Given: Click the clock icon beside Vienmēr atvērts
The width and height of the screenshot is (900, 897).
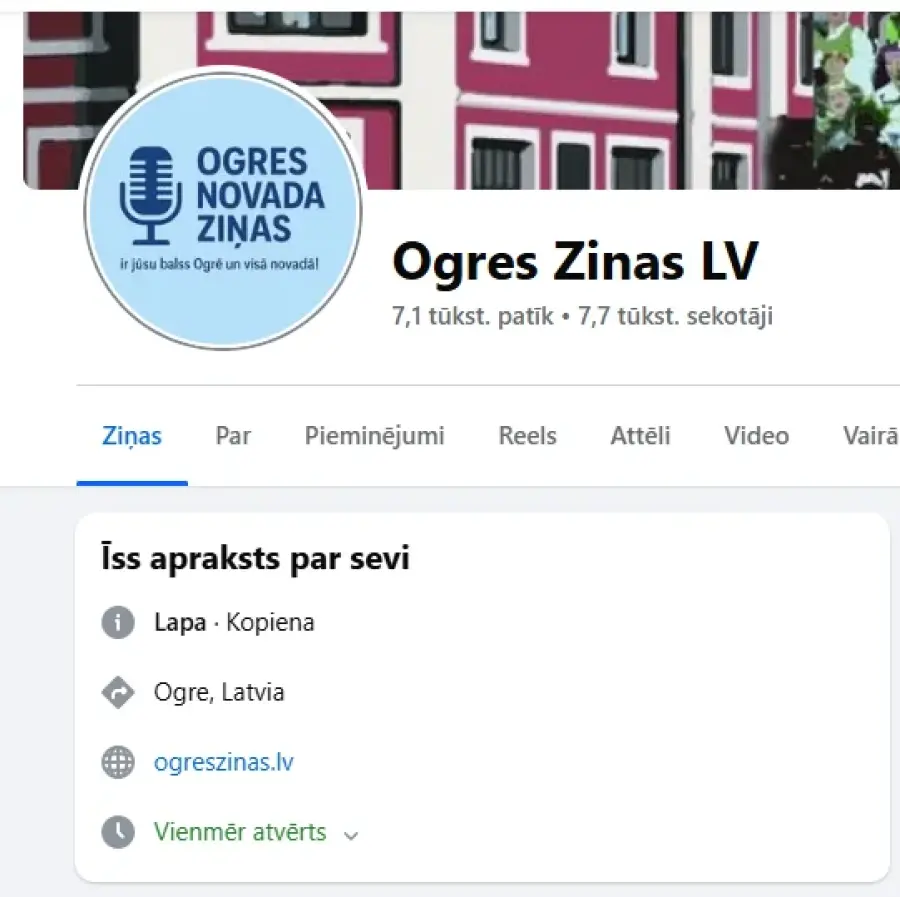Looking at the screenshot, I should tap(118, 832).
